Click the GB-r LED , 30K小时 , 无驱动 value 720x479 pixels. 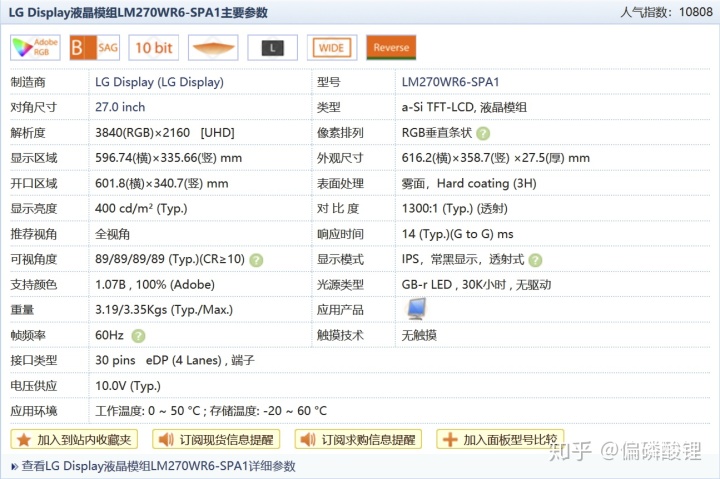(476, 285)
